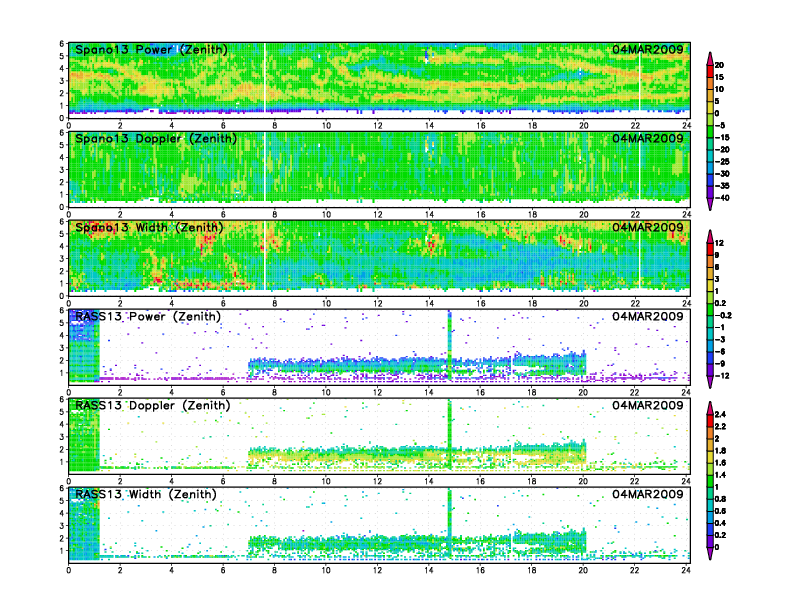Pick the magenta top arrow of the 2.4 to 0 colorbar
Image resolution: width=792 pixels, height=612 pixels.
710,408
